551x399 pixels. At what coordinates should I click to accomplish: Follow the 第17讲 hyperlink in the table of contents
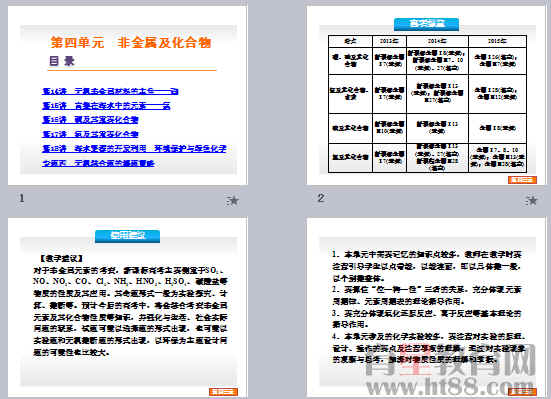click(x=90, y=134)
